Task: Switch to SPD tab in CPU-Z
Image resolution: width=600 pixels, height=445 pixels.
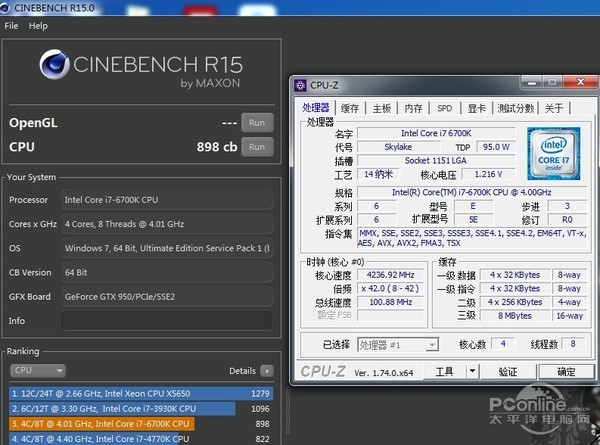Action: click(445, 108)
